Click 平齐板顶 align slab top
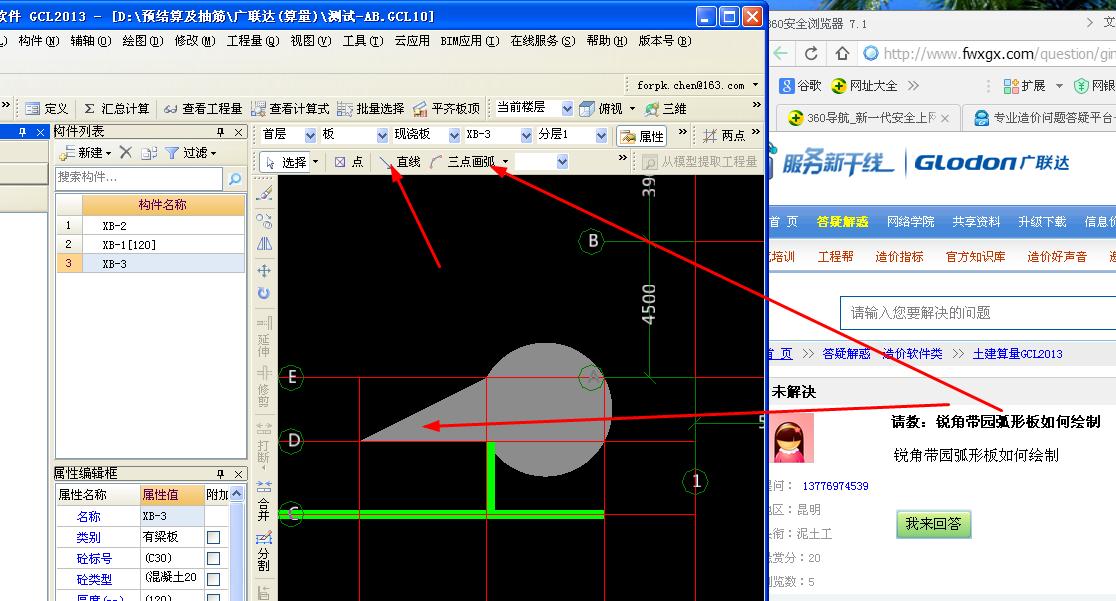1116x601 pixels. point(446,109)
